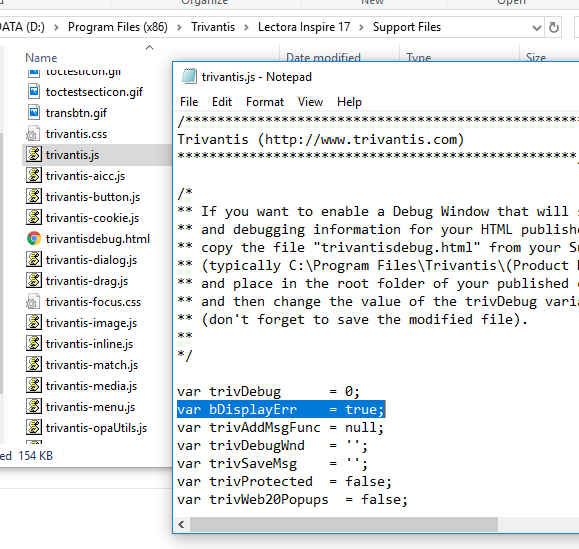Image resolution: width=579 pixels, height=549 pixels.
Task: Open the Notepad Help menu
Action: (349, 102)
